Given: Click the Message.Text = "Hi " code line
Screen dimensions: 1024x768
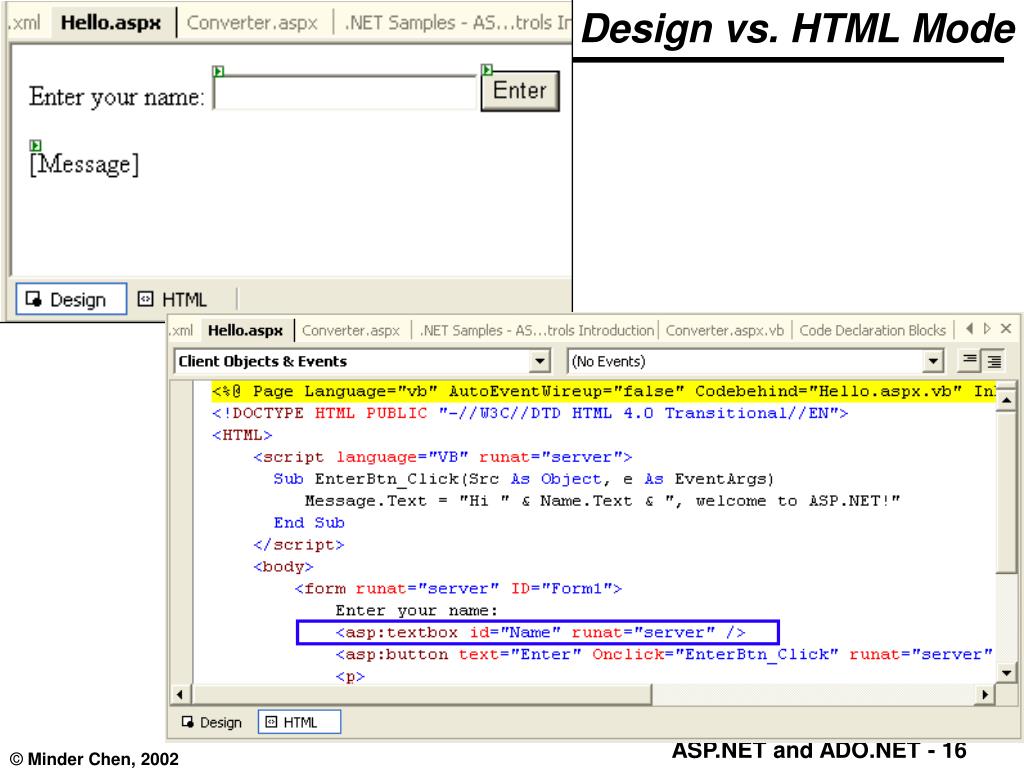Looking at the screenshot, I should click(x=602, y=501).
